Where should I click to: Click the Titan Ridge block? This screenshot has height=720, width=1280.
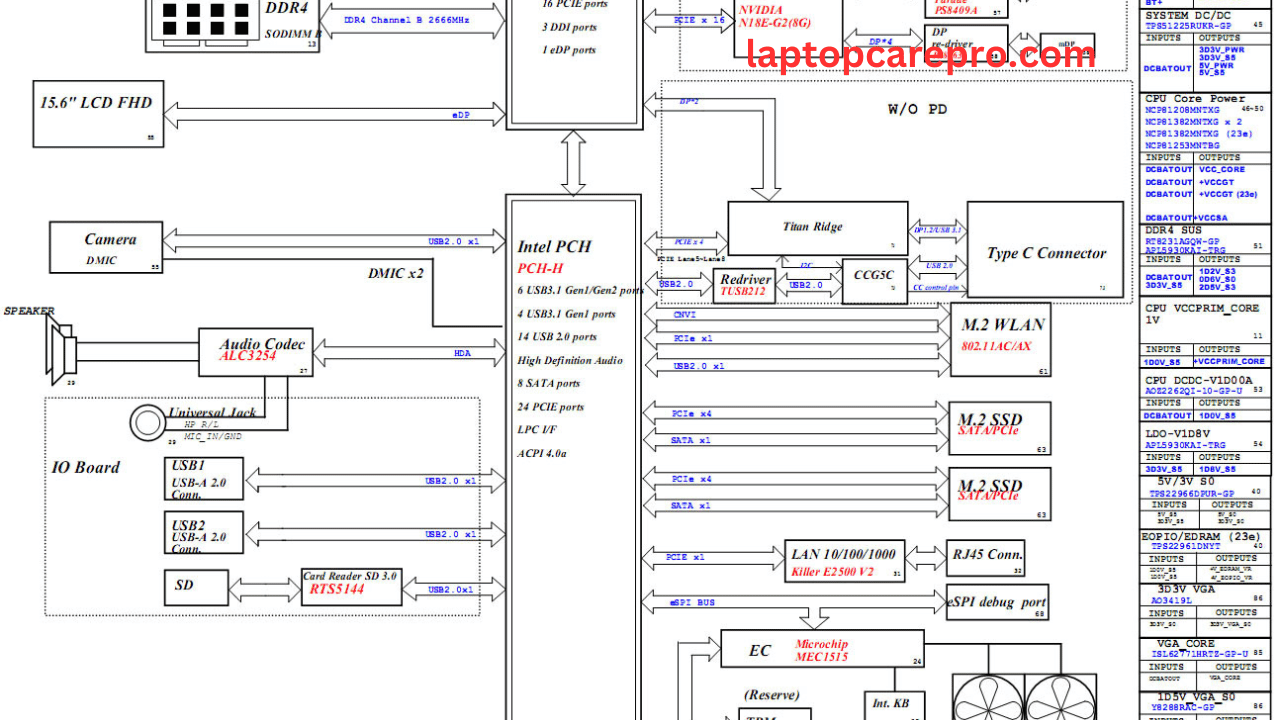pyautogui.click(x=817, y=228)
